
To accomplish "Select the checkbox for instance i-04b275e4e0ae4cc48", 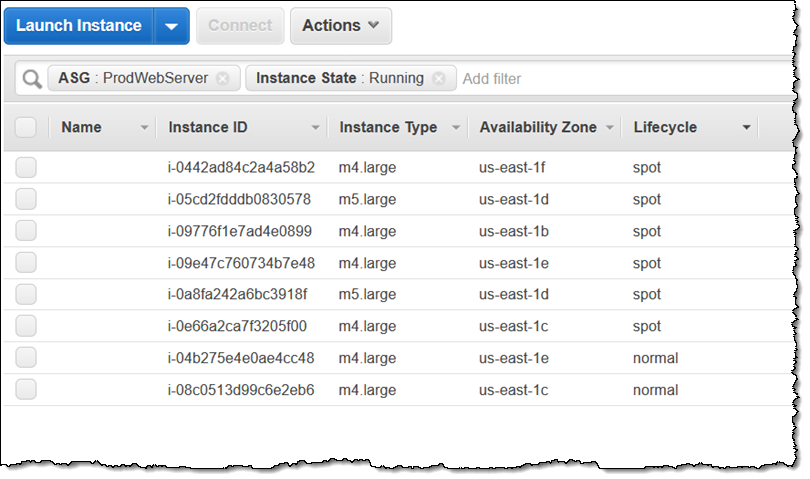I will pos(26,357).
